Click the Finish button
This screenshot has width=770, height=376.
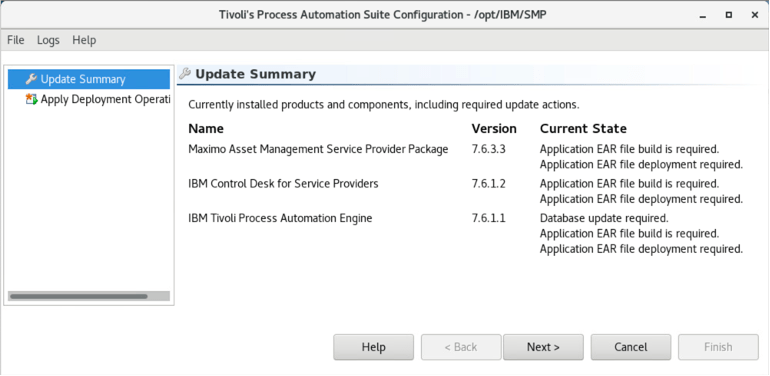pos(718,347)
